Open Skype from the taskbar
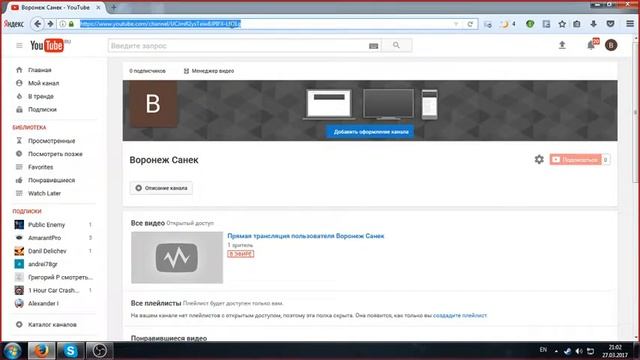The width and height of the screenshot is (640, 360). click(x=70, y=351)
